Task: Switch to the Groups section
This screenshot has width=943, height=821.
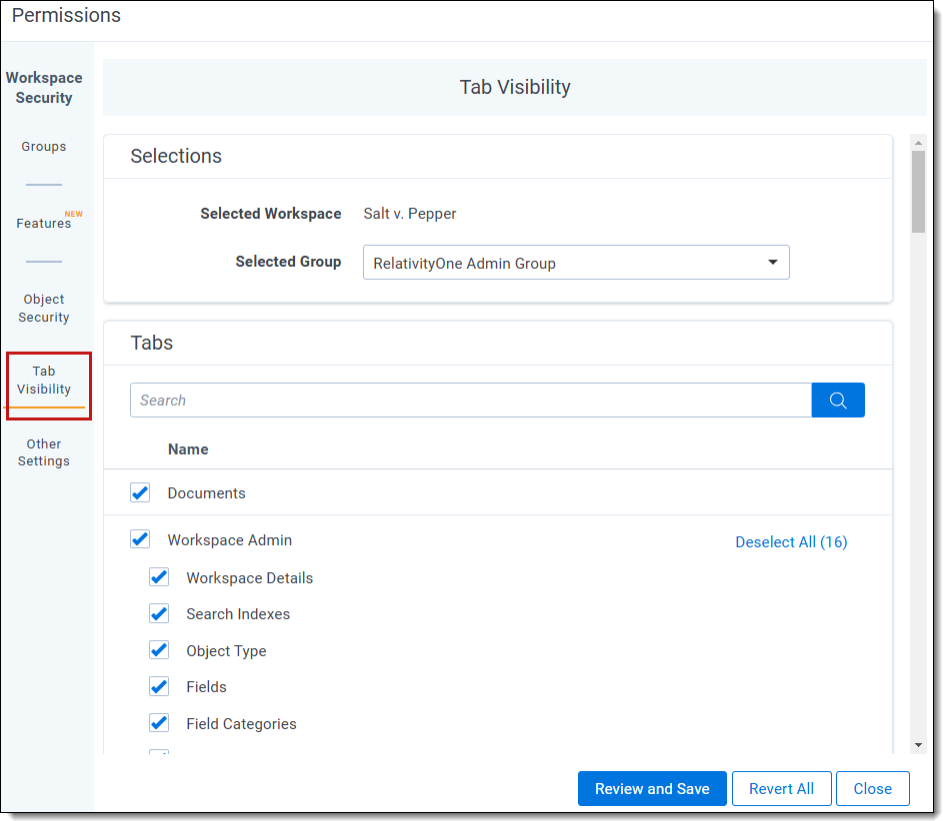Action: pos(43,146)
